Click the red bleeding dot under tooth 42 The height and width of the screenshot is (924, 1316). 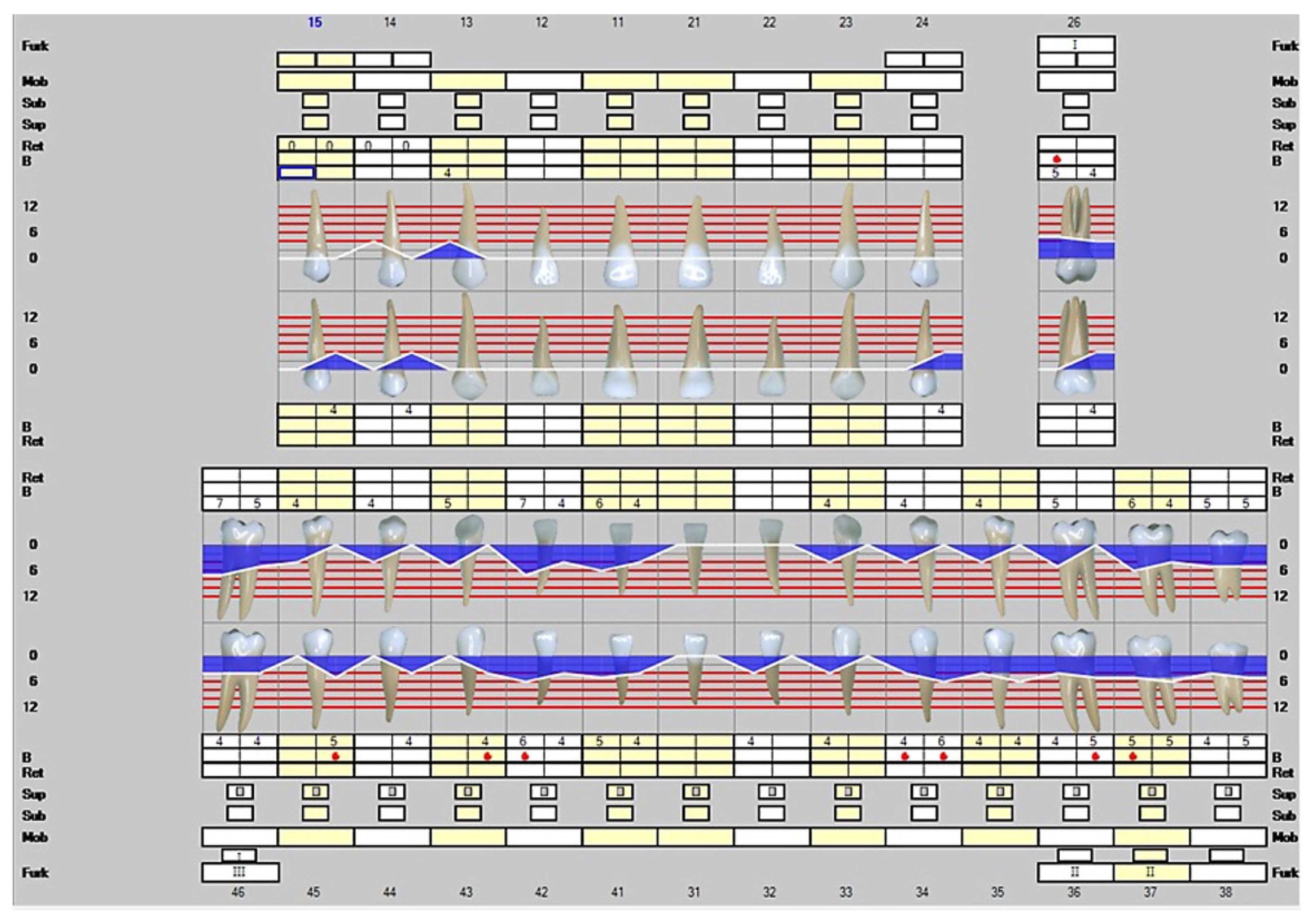tap(525, 756)
